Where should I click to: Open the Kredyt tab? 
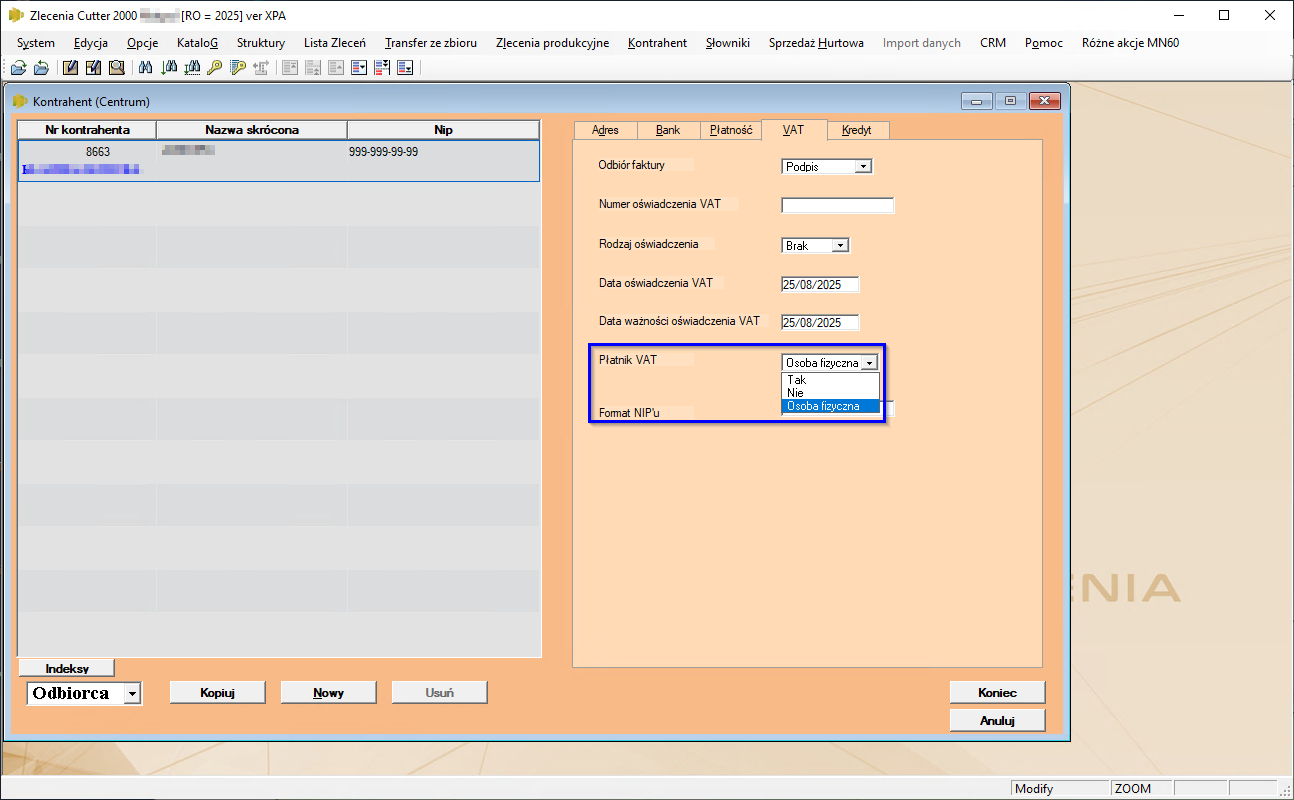click(857, 130)
